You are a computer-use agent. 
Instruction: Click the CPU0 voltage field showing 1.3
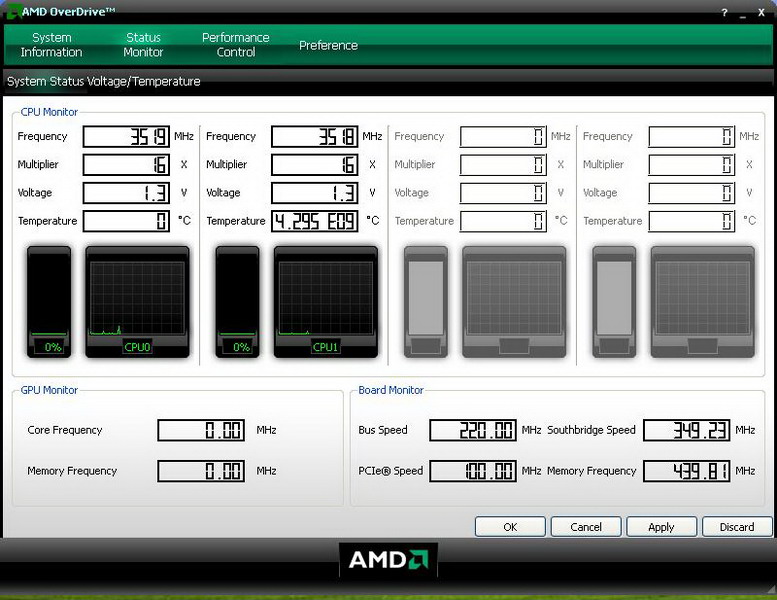pos(126,193)
